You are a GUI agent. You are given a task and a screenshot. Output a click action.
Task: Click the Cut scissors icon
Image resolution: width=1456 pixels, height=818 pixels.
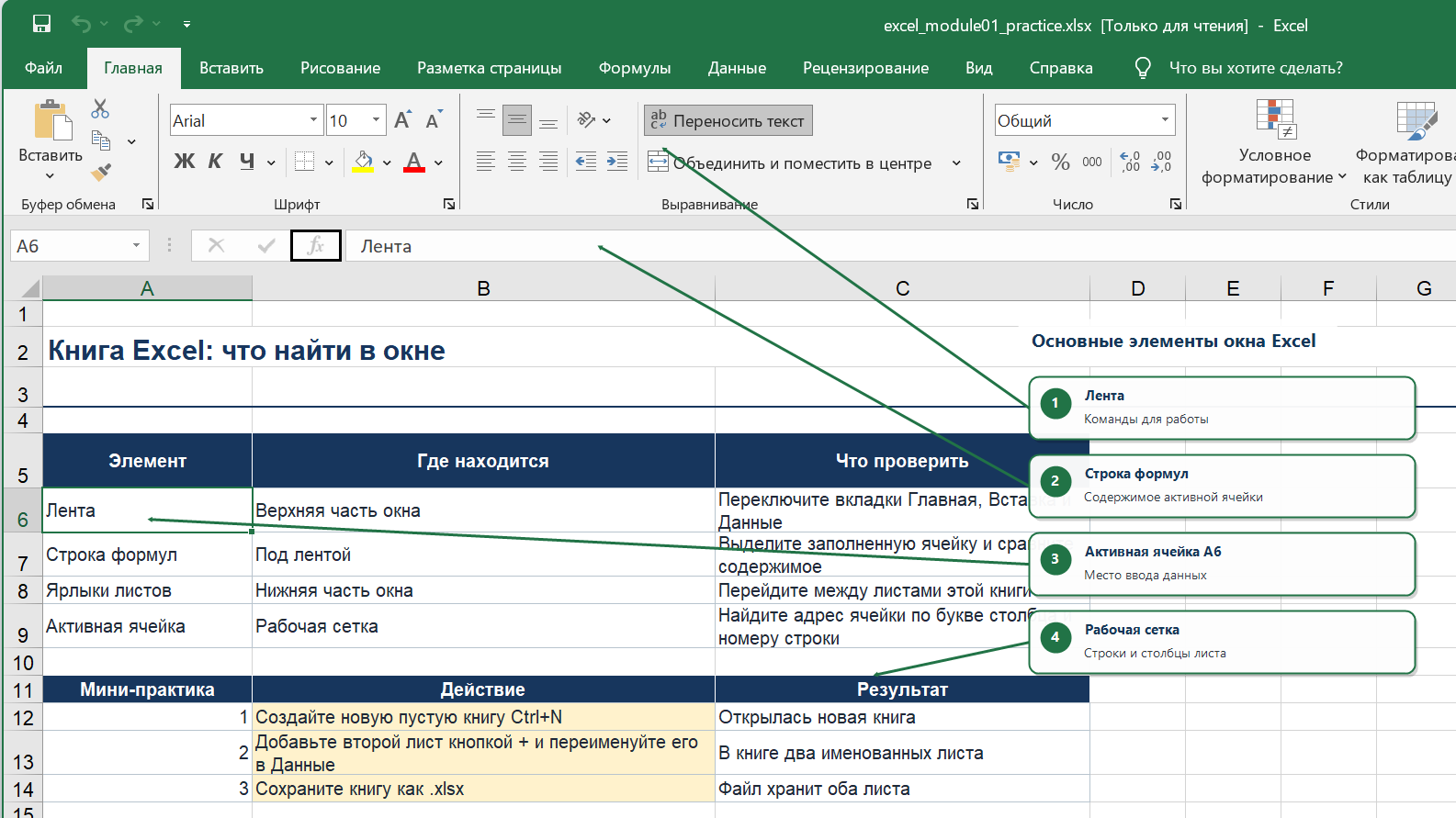tap(100, 109)
